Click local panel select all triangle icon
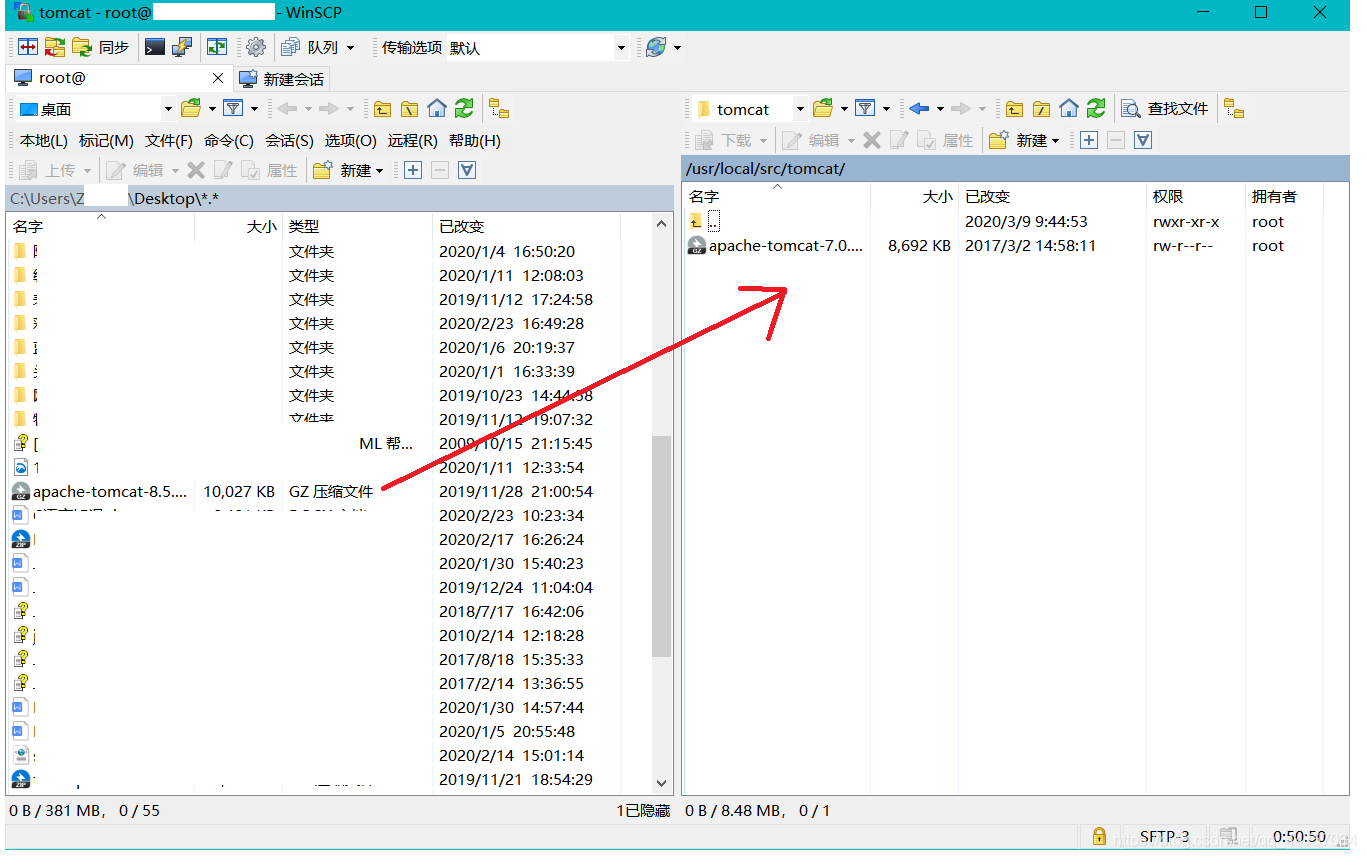Image resolution: width=1367 pixels, height=859 pixels. [x=467, y=171]
